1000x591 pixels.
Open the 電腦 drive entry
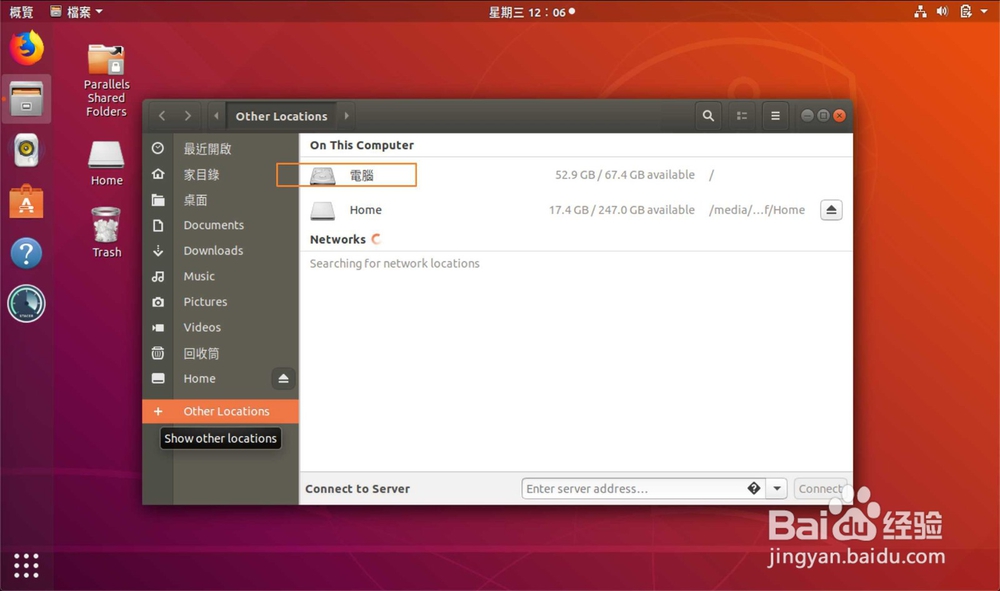(576, 175)
